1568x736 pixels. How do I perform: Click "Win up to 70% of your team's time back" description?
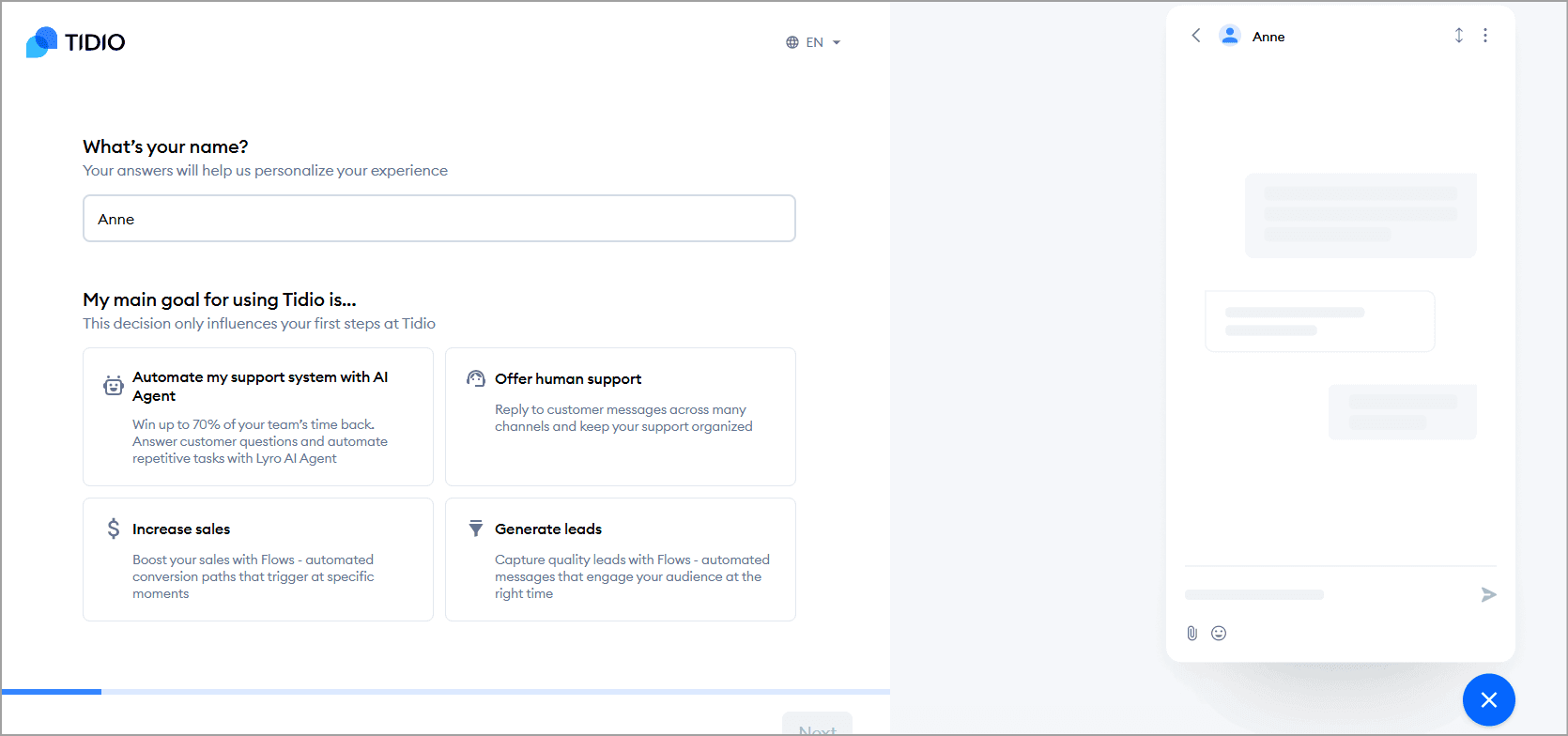260,441
